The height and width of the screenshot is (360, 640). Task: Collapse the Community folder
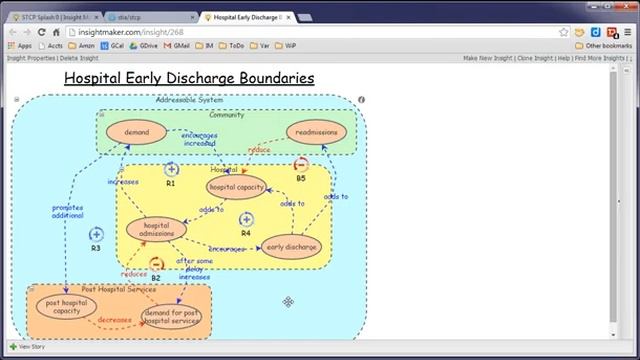tap(102, 115)
